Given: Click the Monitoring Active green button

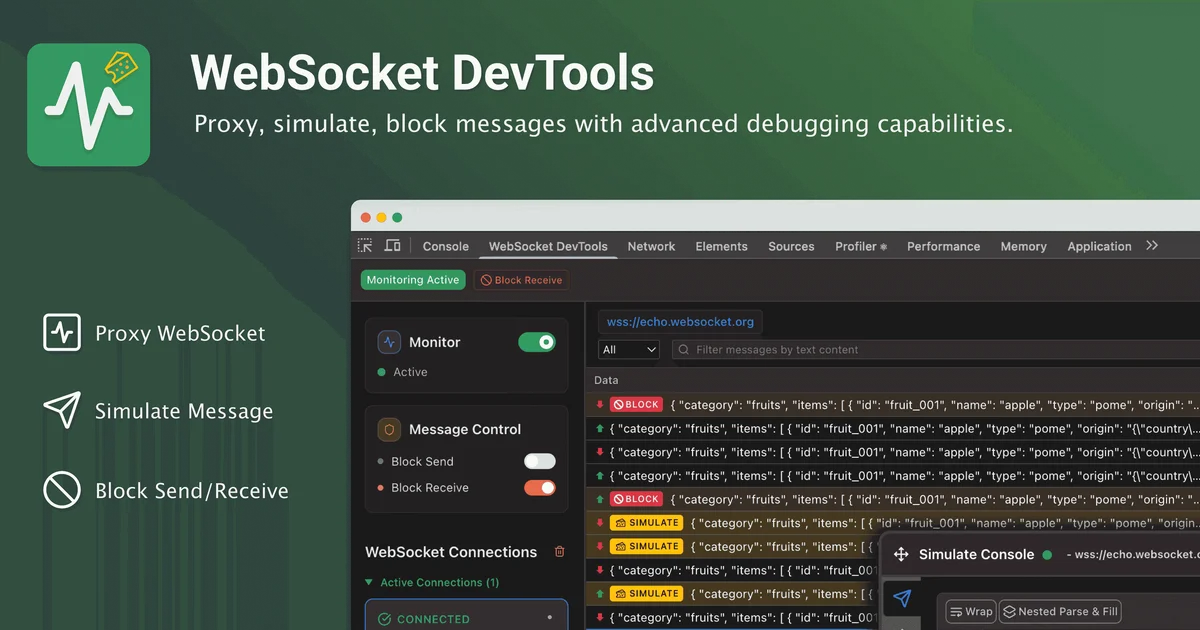Looking at the screenshot, I should pos(413,280).
